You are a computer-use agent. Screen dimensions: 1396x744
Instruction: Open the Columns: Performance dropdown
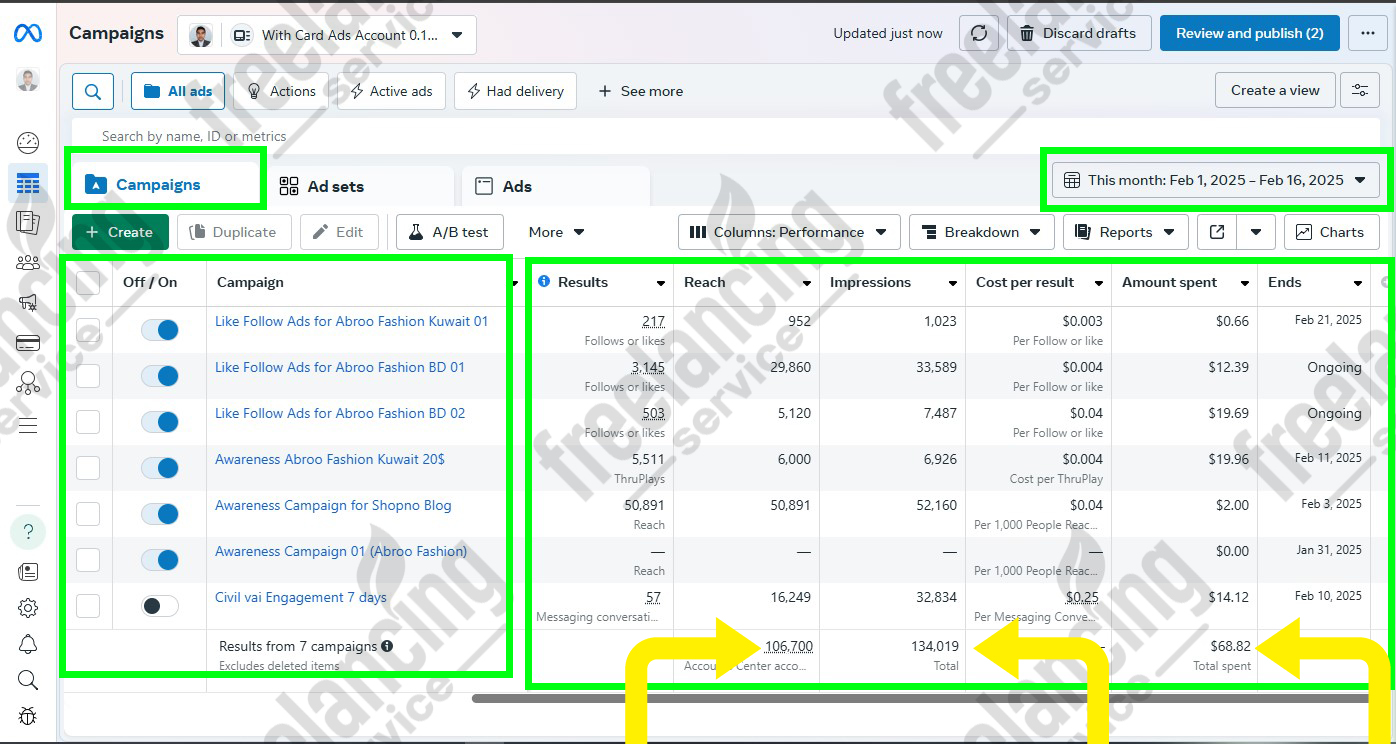[789, 232]
